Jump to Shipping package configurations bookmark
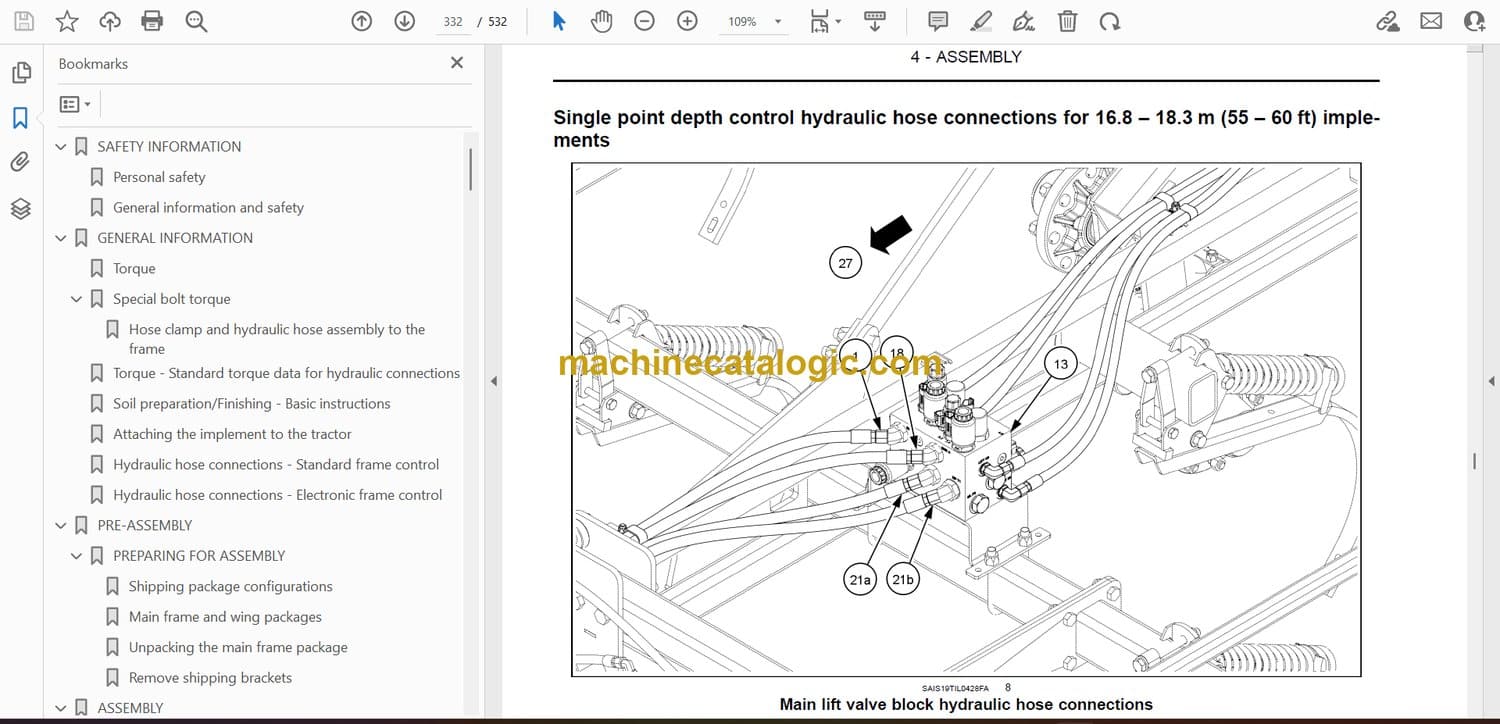This screenshot has width=1500, height=724. pyautogui.click(x=230, y=586)
